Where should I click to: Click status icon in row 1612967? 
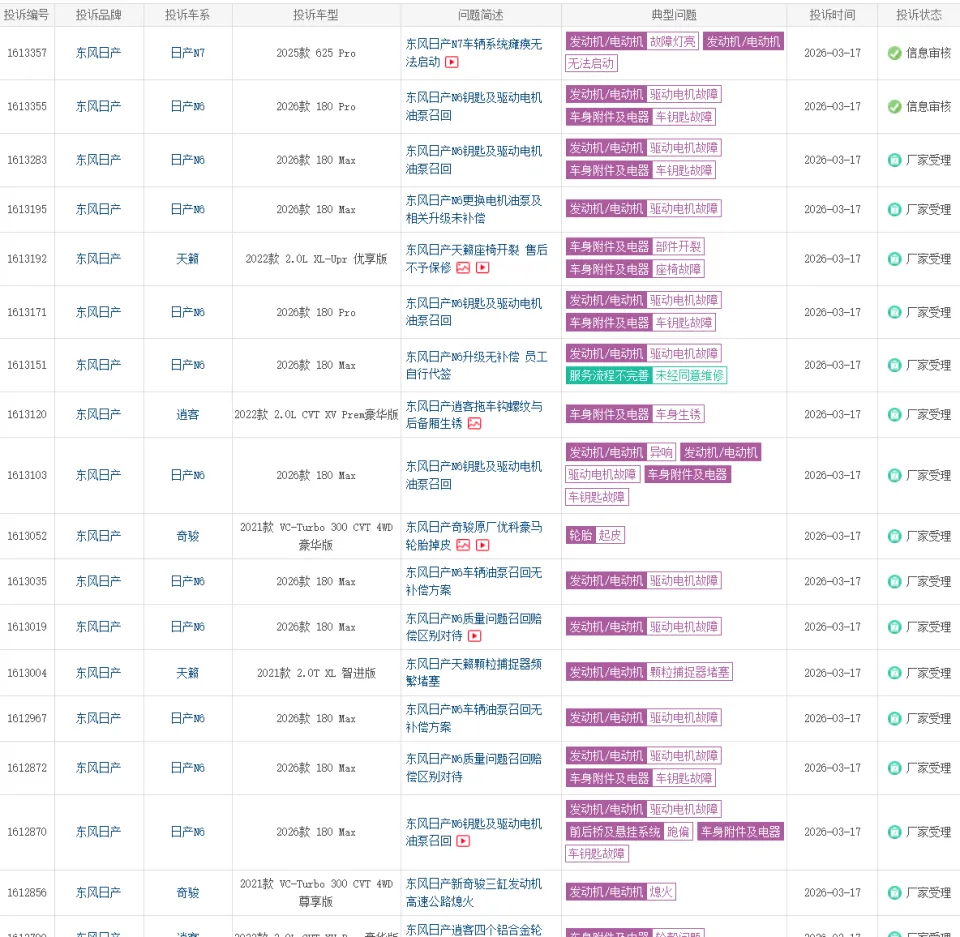click(x=894, y=718)
